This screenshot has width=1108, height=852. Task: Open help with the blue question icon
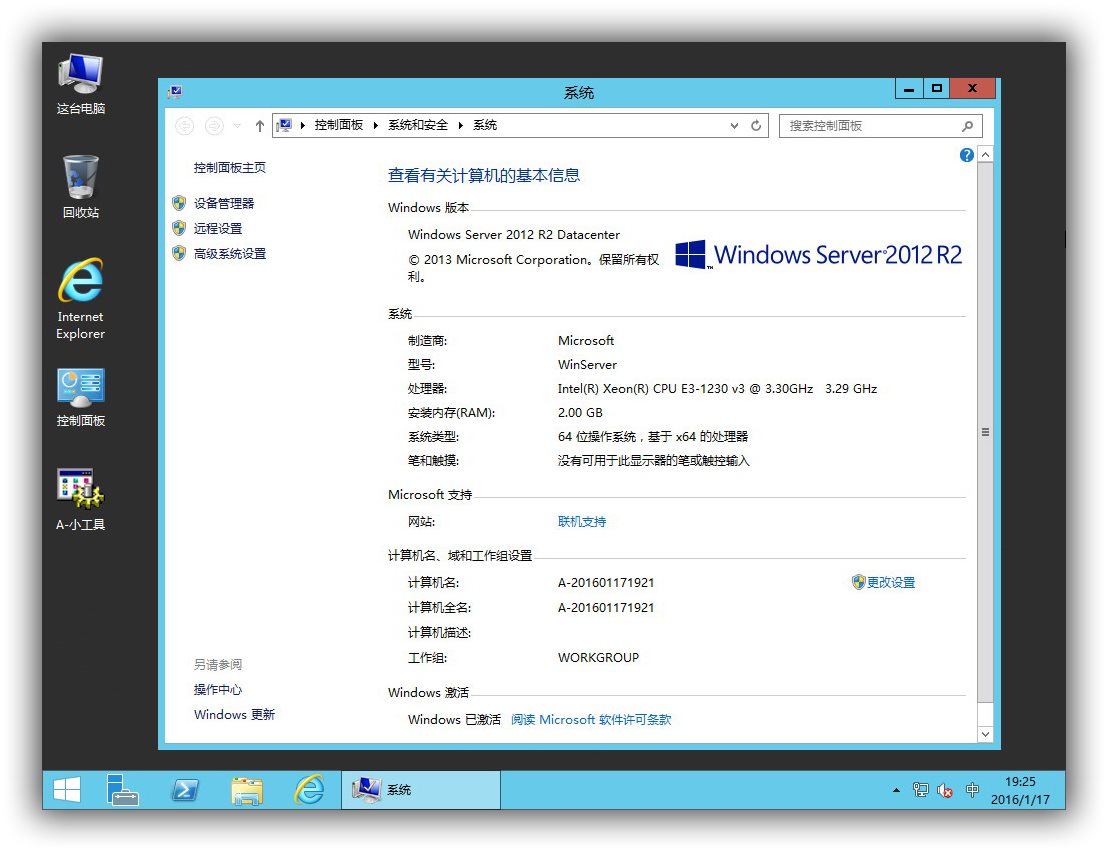(967, 155)
